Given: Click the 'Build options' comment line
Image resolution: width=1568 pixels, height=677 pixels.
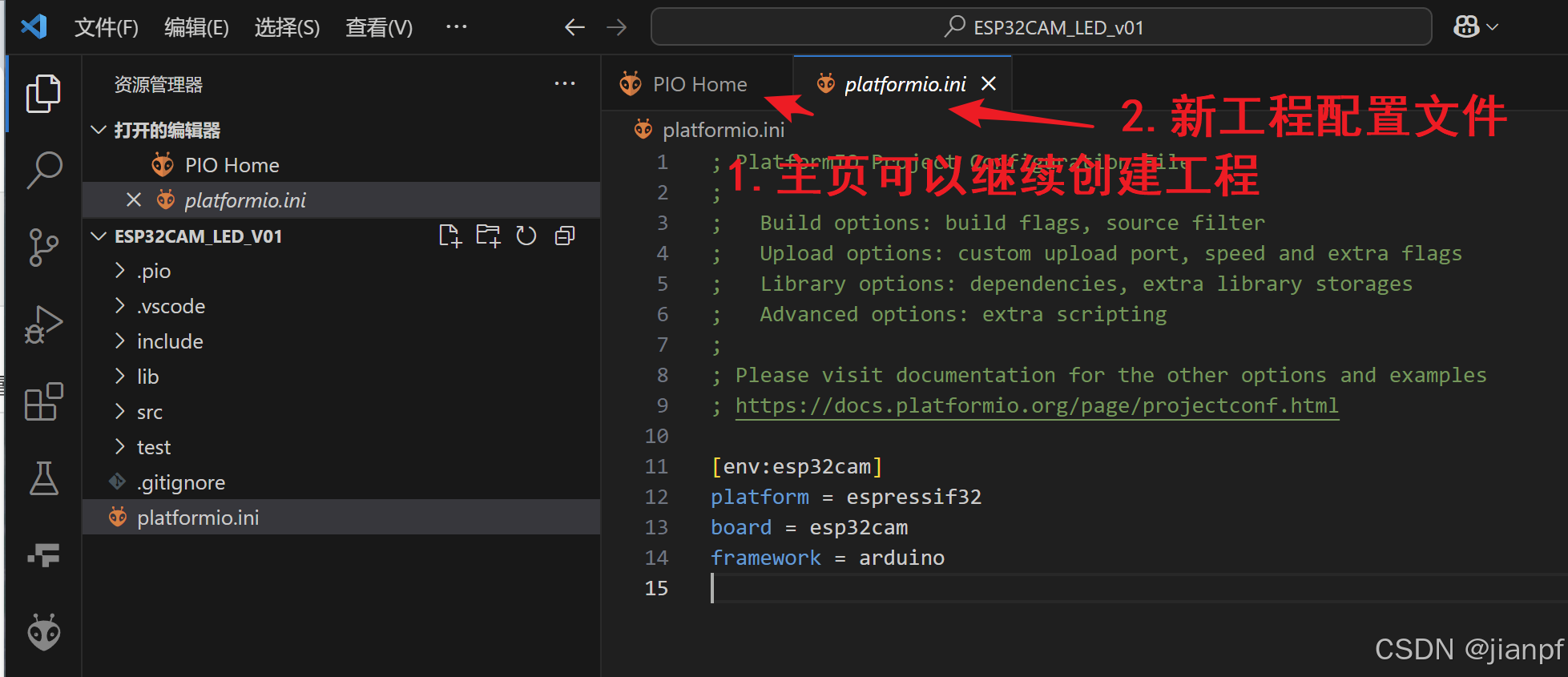Looking at the screenshot, I should click(989, 223).
